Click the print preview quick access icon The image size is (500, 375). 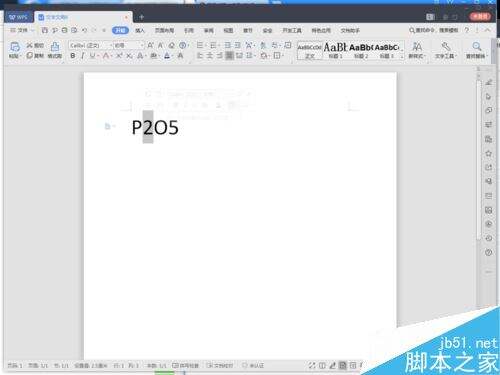point(74,30)
